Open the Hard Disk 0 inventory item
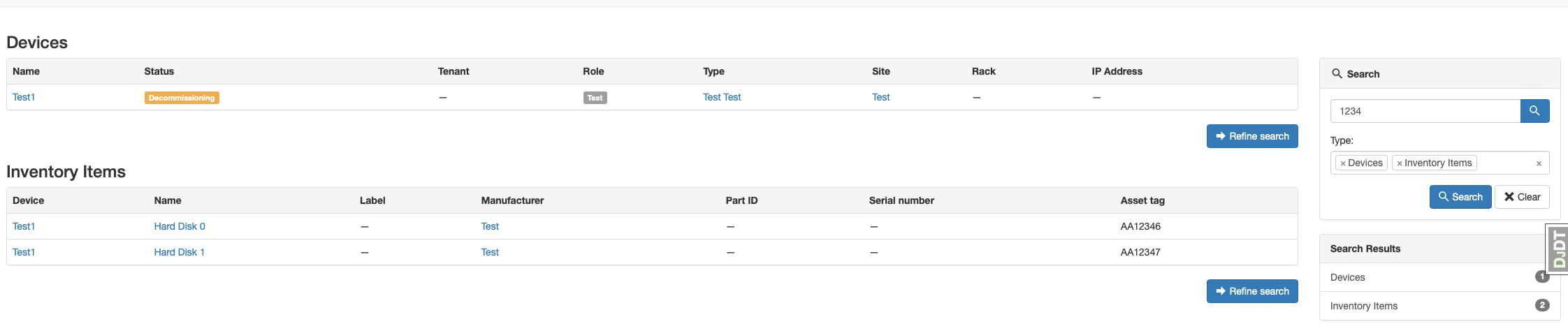1568x331 pixels. [180, 226]
